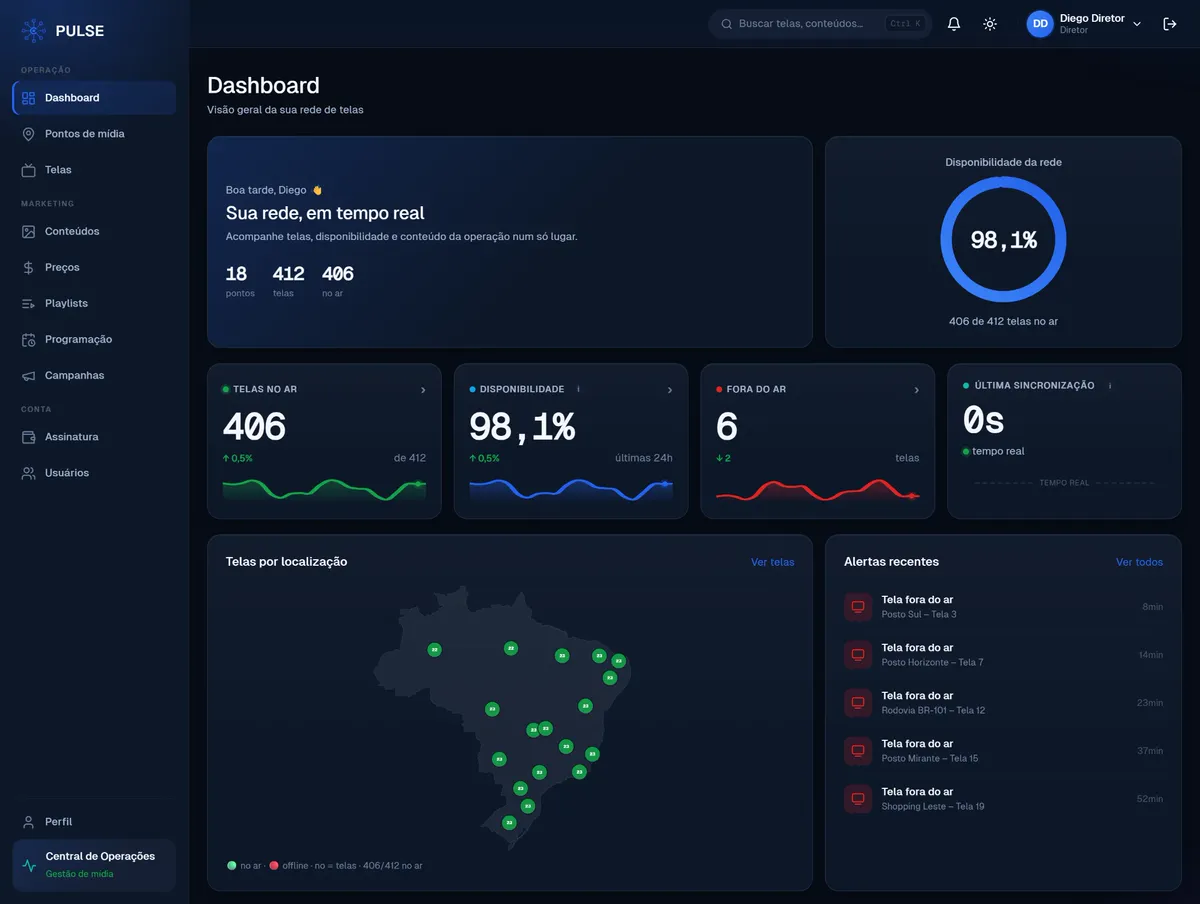Click the Dashboard page heading

[x=263, y=86]
